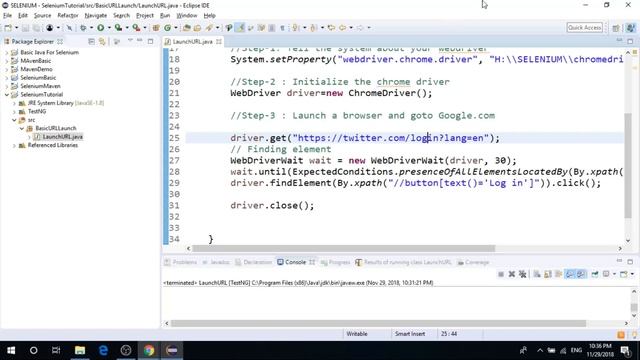Click the Search flashlight toolbar icon

pos(209,28)
